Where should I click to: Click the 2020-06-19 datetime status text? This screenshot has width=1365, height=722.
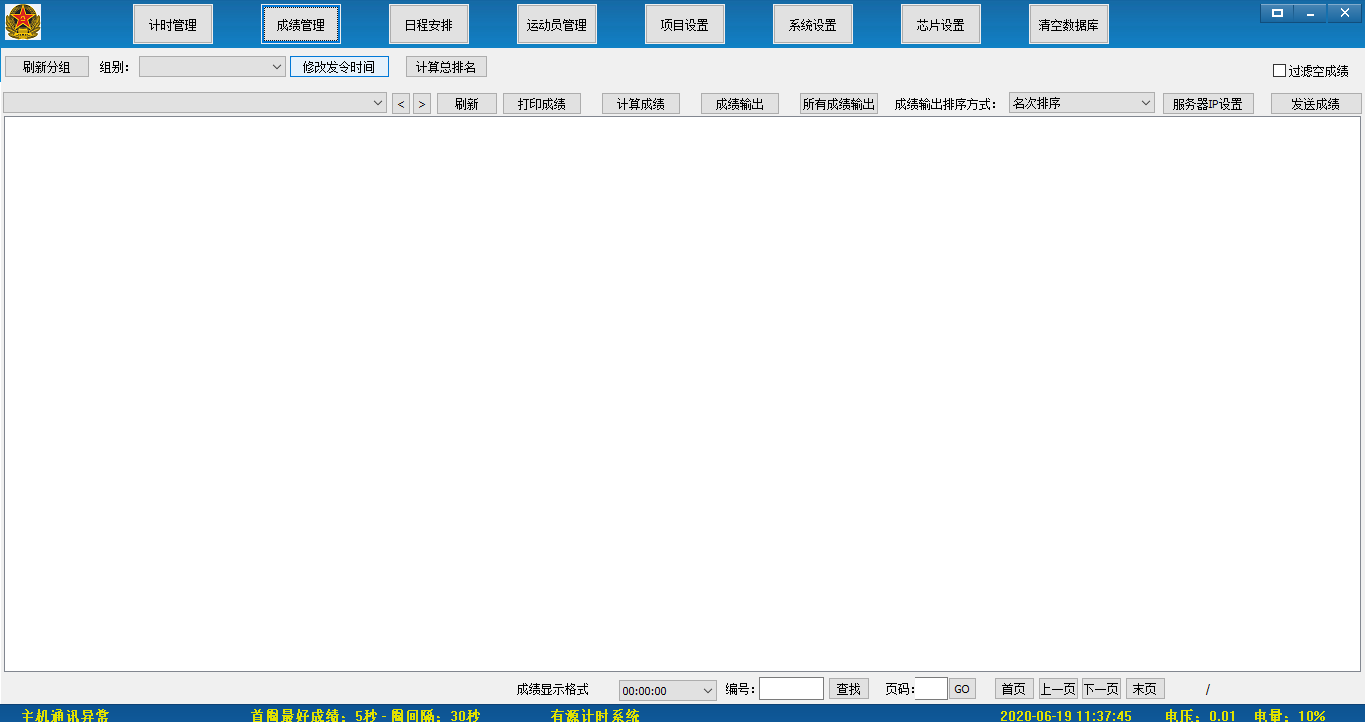point(1066,715)
